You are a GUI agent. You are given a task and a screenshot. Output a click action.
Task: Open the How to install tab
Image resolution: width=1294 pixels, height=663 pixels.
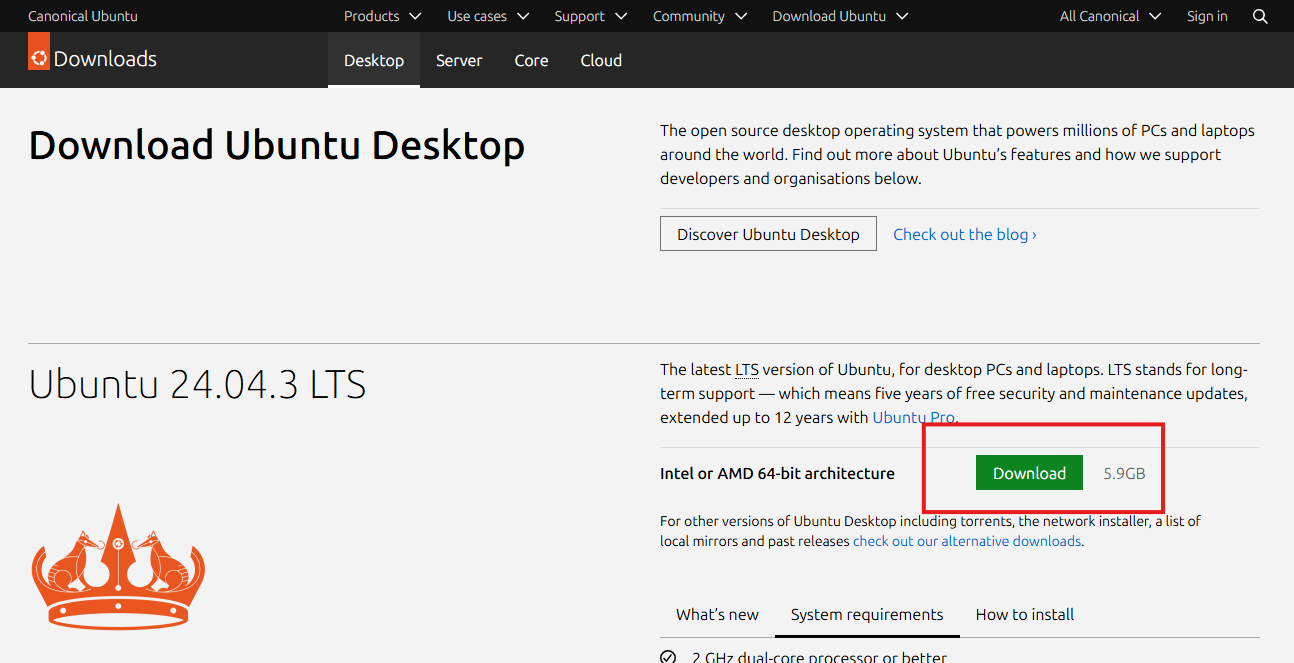pyautogui.click(x=1024, y=615)
